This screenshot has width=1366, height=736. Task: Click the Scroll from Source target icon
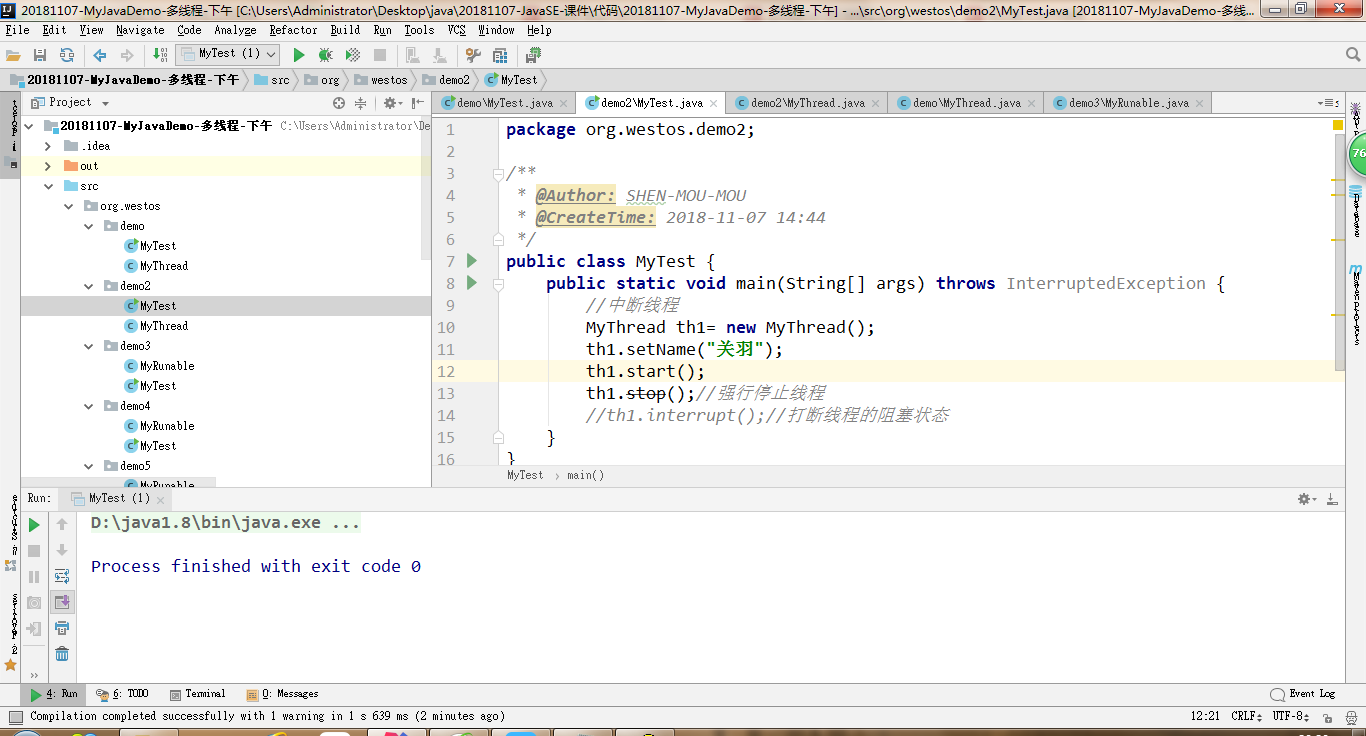point(339,103)
